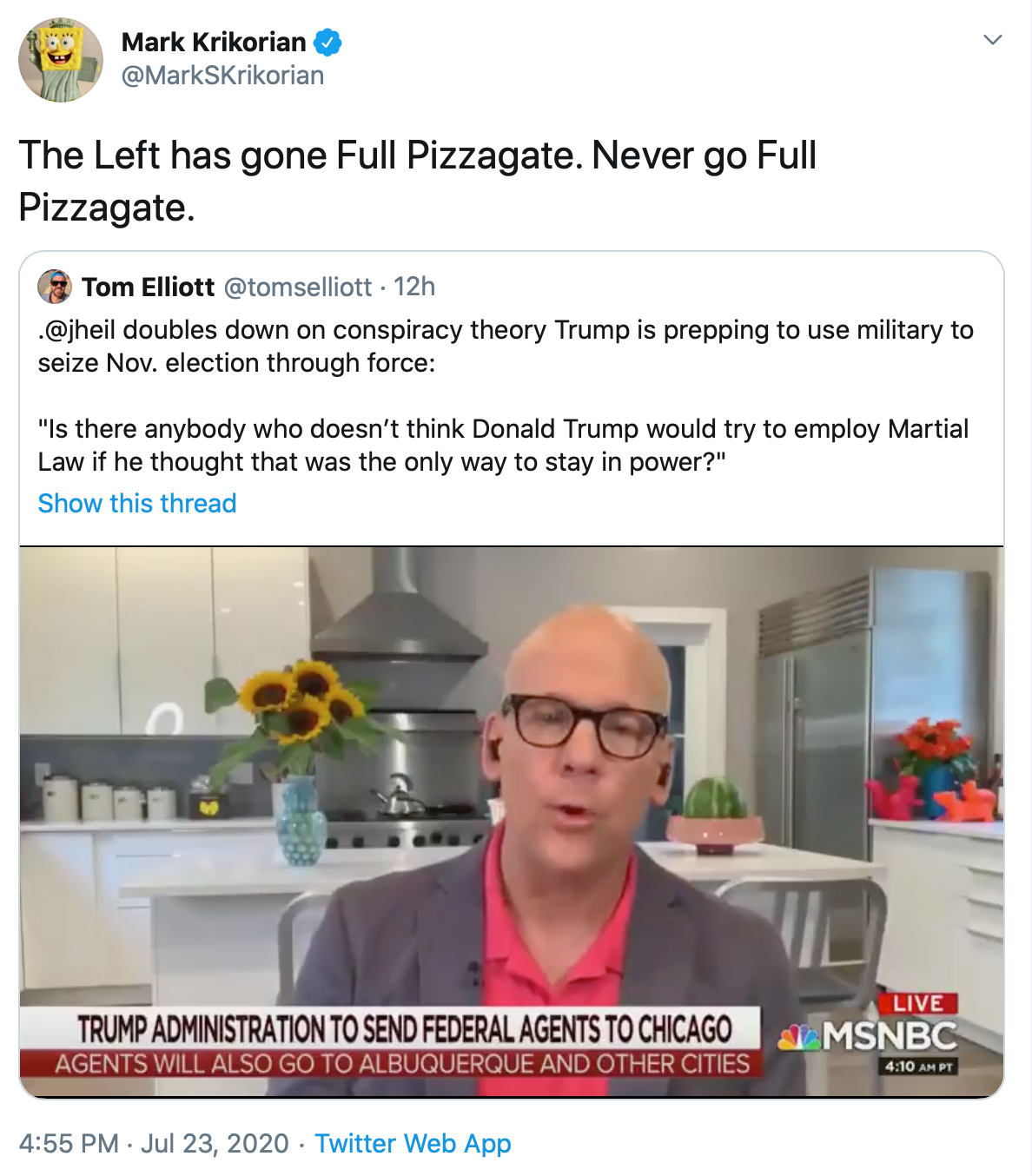Click the @tomselliott handle
The image size is (1032, 1176).
[x=298, y=287]
